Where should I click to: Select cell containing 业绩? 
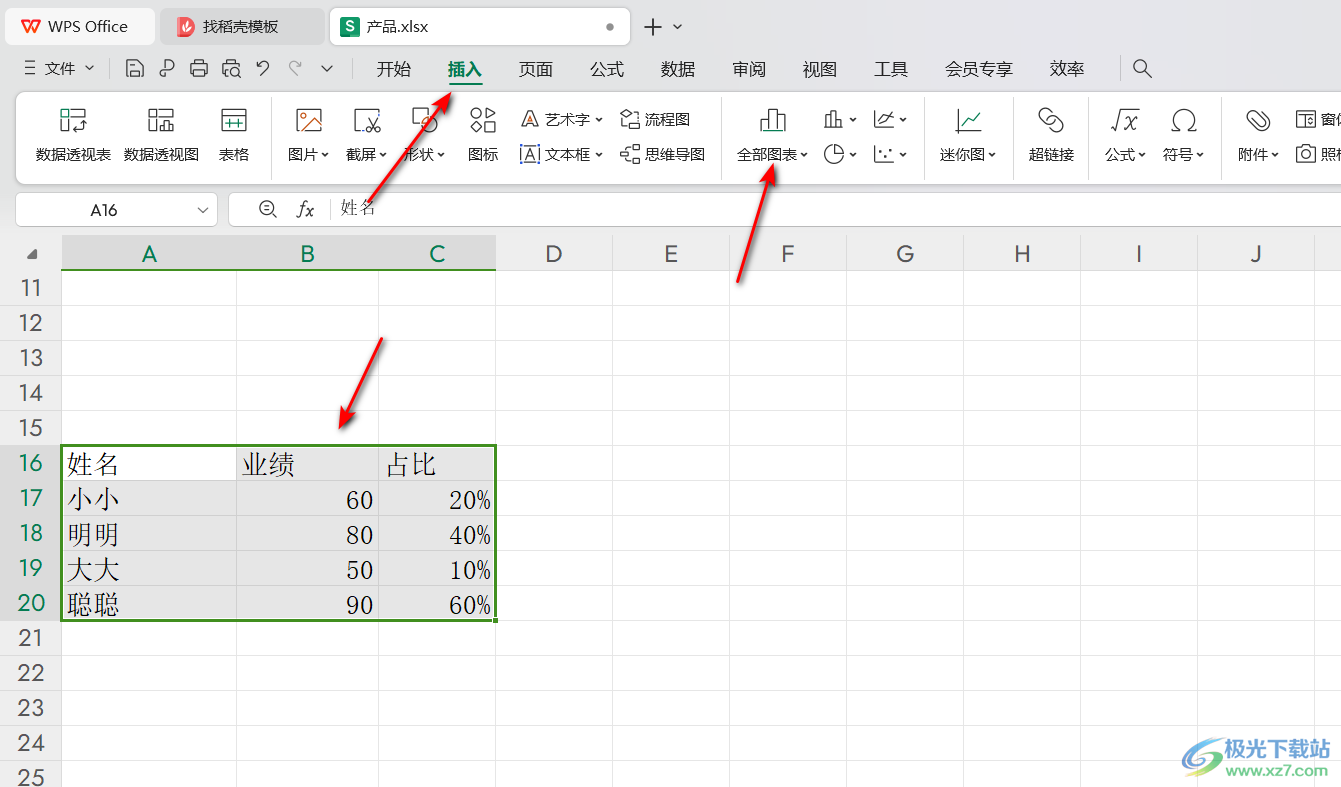pyautogui.click(x=307, y=463)
